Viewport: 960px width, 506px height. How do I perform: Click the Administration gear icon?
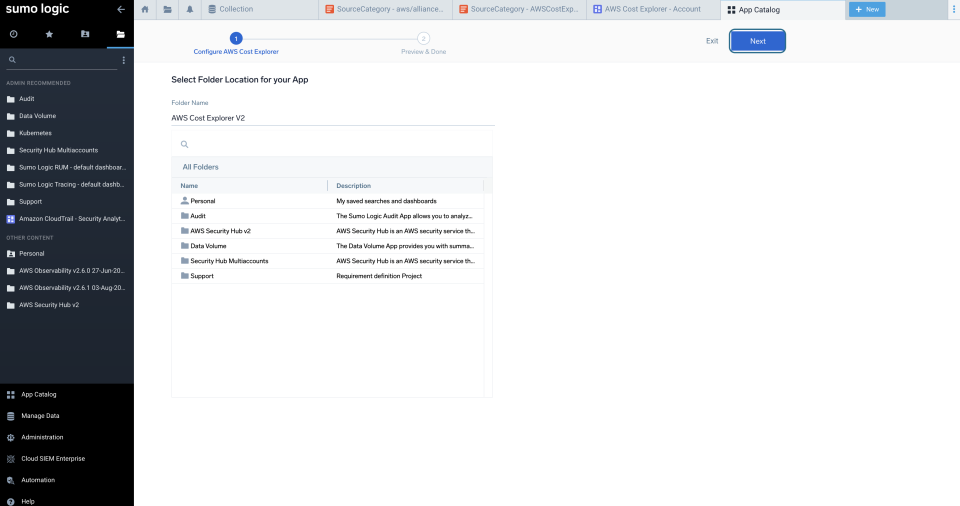[10, 437]
